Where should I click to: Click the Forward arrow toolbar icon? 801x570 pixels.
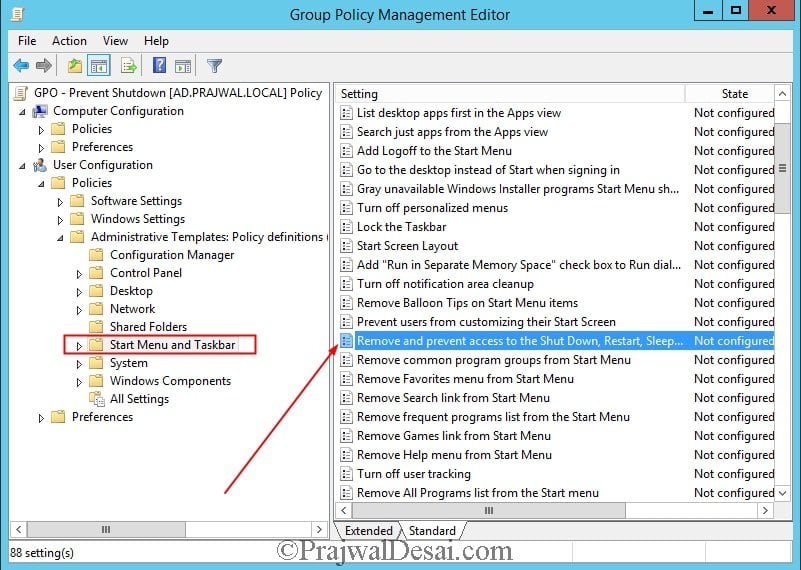(x=44, y=65)
